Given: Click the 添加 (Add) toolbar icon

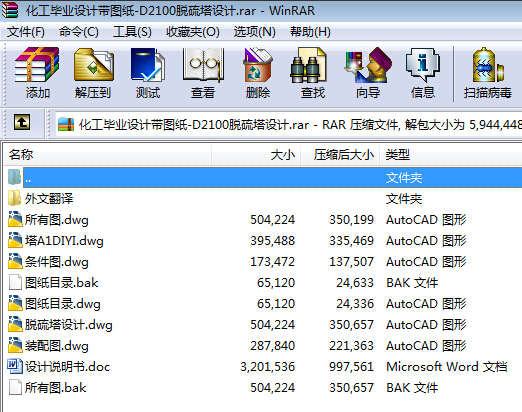Looking at the screenshot, I should click(37, 65).
